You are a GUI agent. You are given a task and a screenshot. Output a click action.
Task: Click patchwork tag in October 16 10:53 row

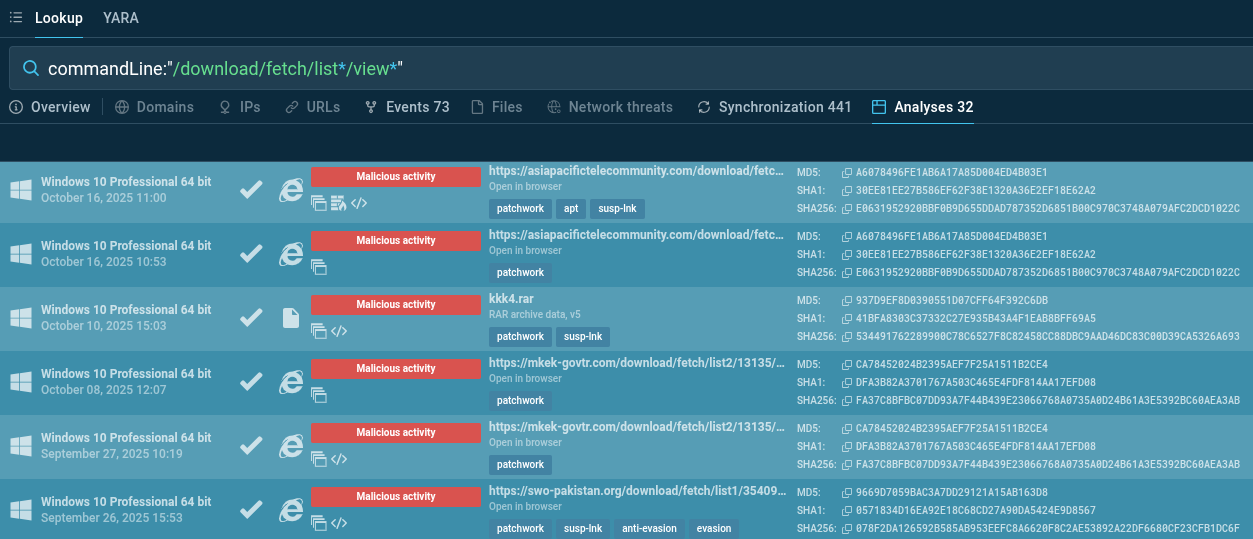(520, 272)
